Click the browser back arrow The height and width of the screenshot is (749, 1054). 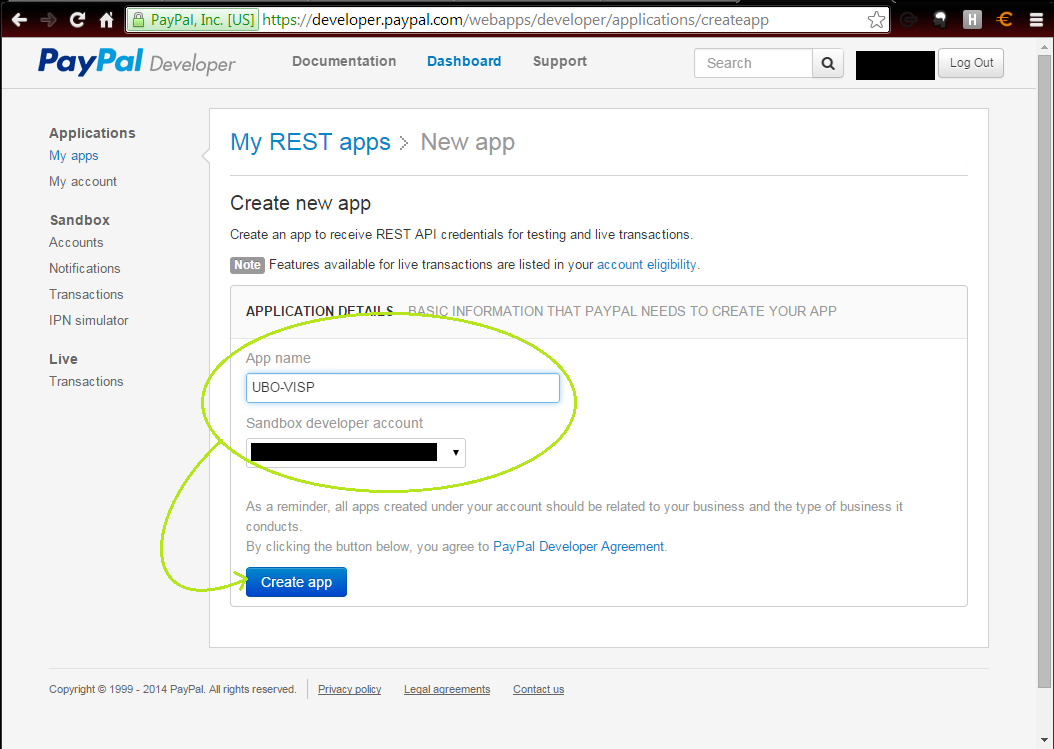point(19,20)
